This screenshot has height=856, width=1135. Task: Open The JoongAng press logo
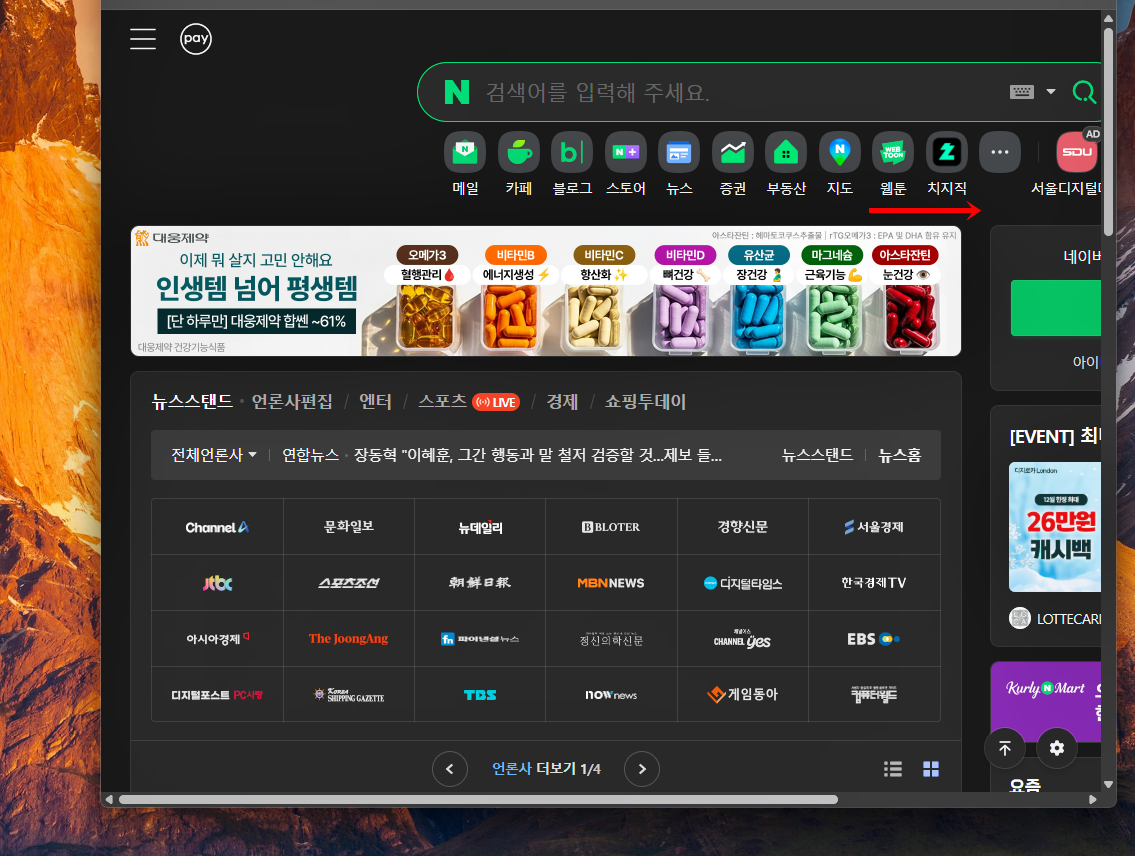[349, 638]
